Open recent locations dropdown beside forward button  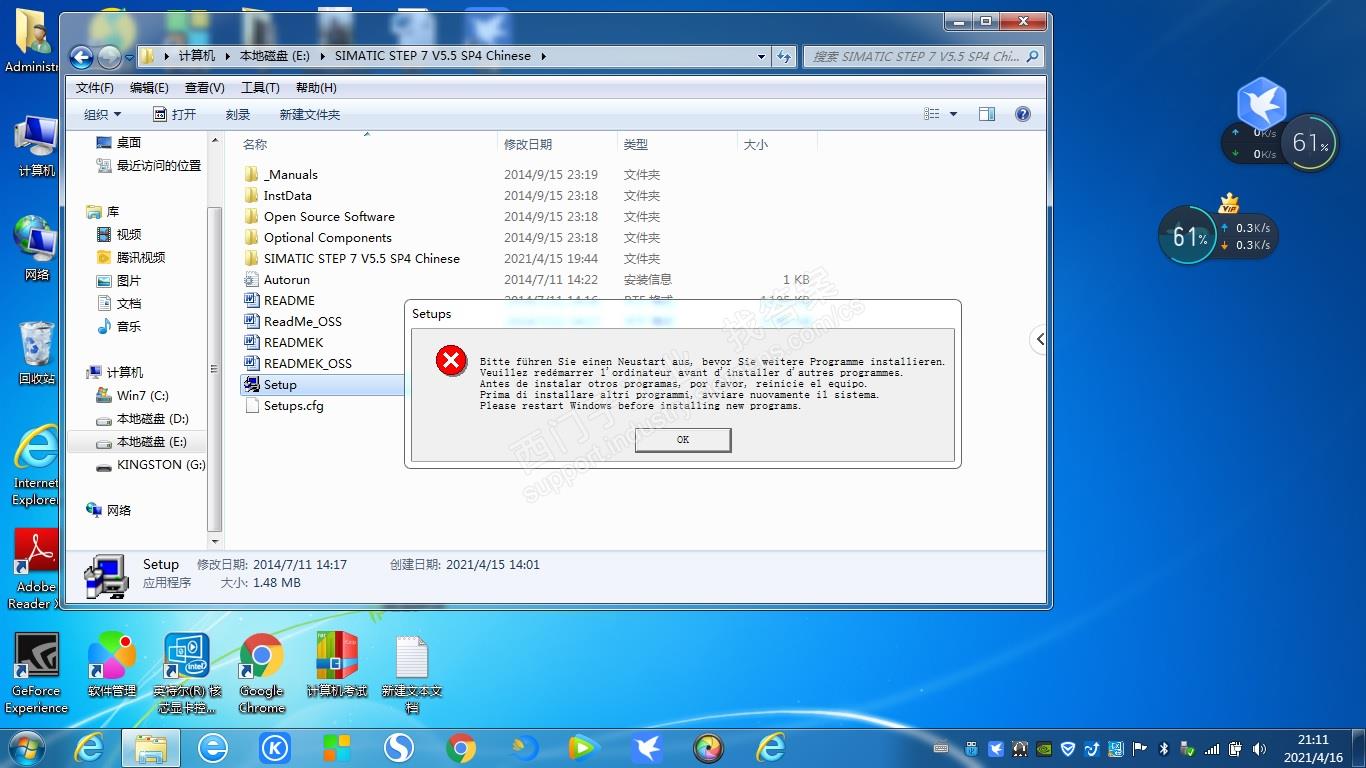[128, 57]
